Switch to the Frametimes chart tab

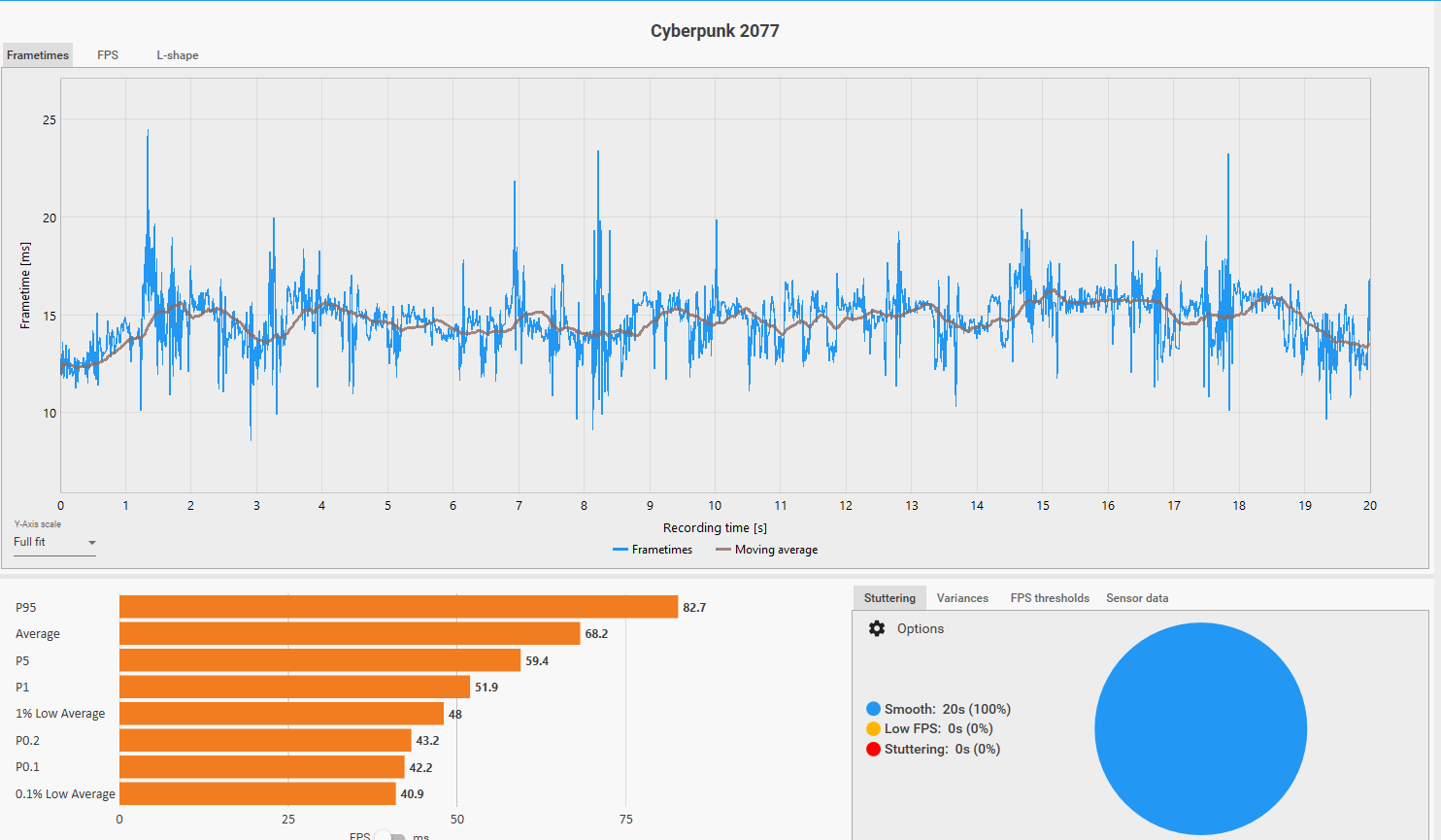click(38, 55)
